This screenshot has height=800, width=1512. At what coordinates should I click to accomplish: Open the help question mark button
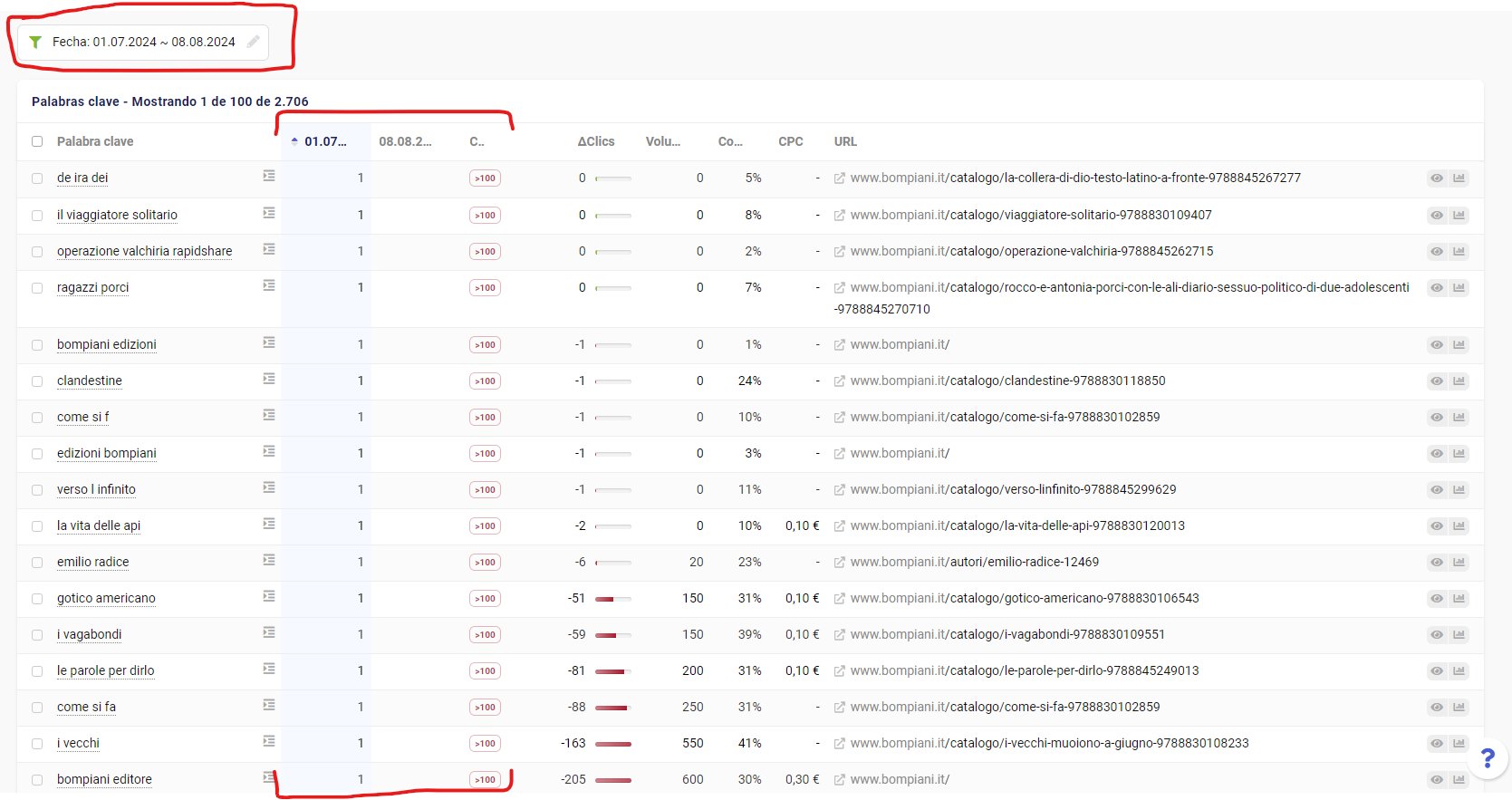point(1487,758)
